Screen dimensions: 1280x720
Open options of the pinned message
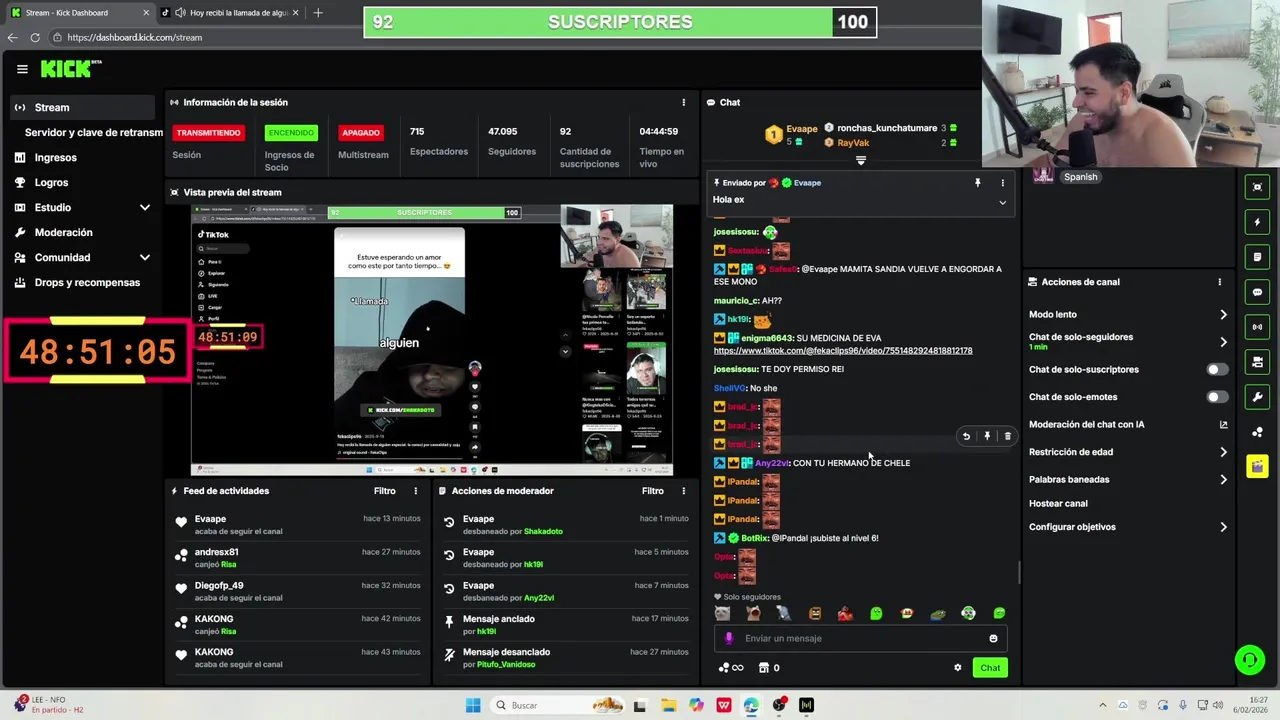1003,183
